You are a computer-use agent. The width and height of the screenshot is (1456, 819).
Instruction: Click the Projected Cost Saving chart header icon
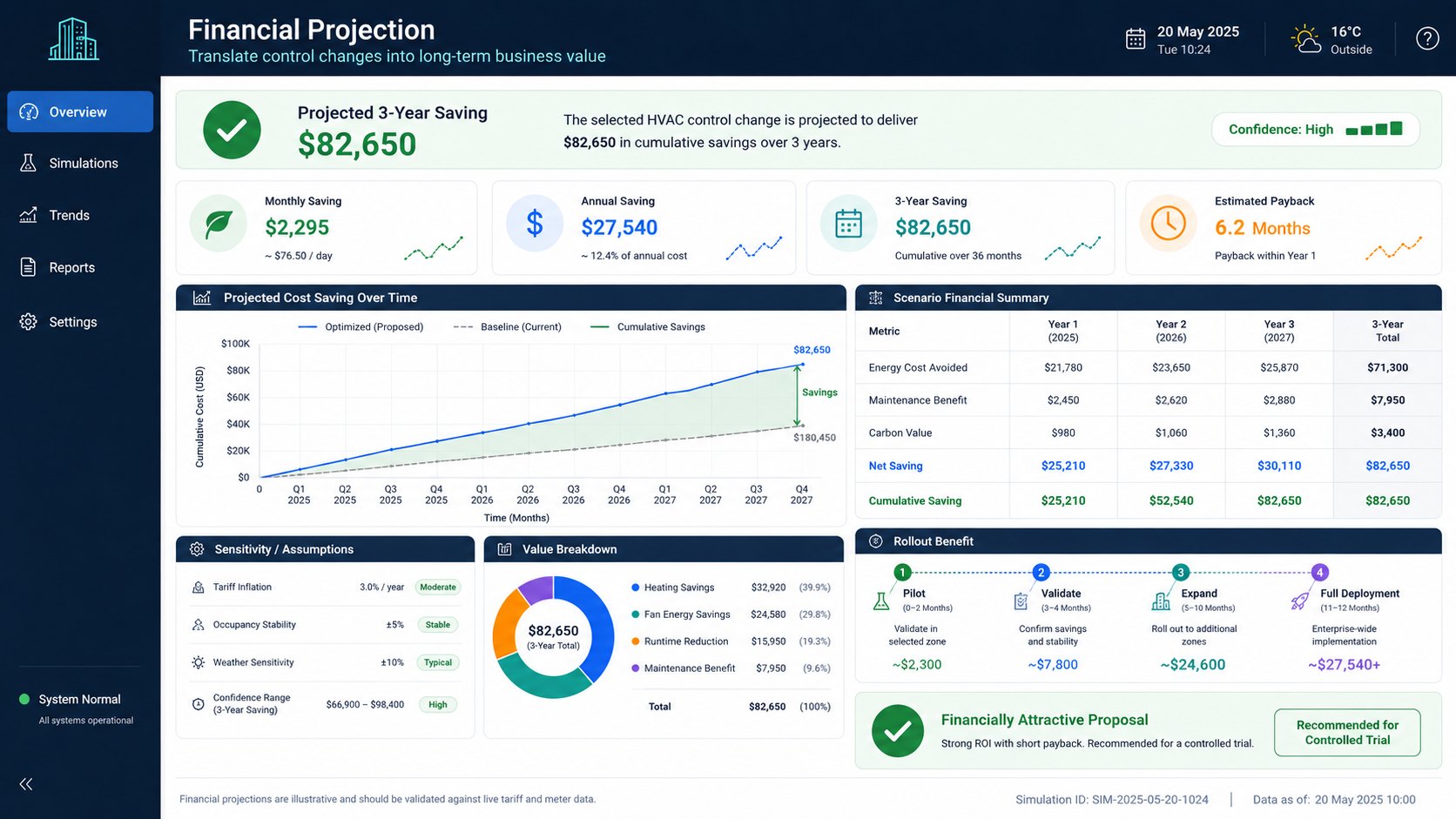click(x=202, y=298)
